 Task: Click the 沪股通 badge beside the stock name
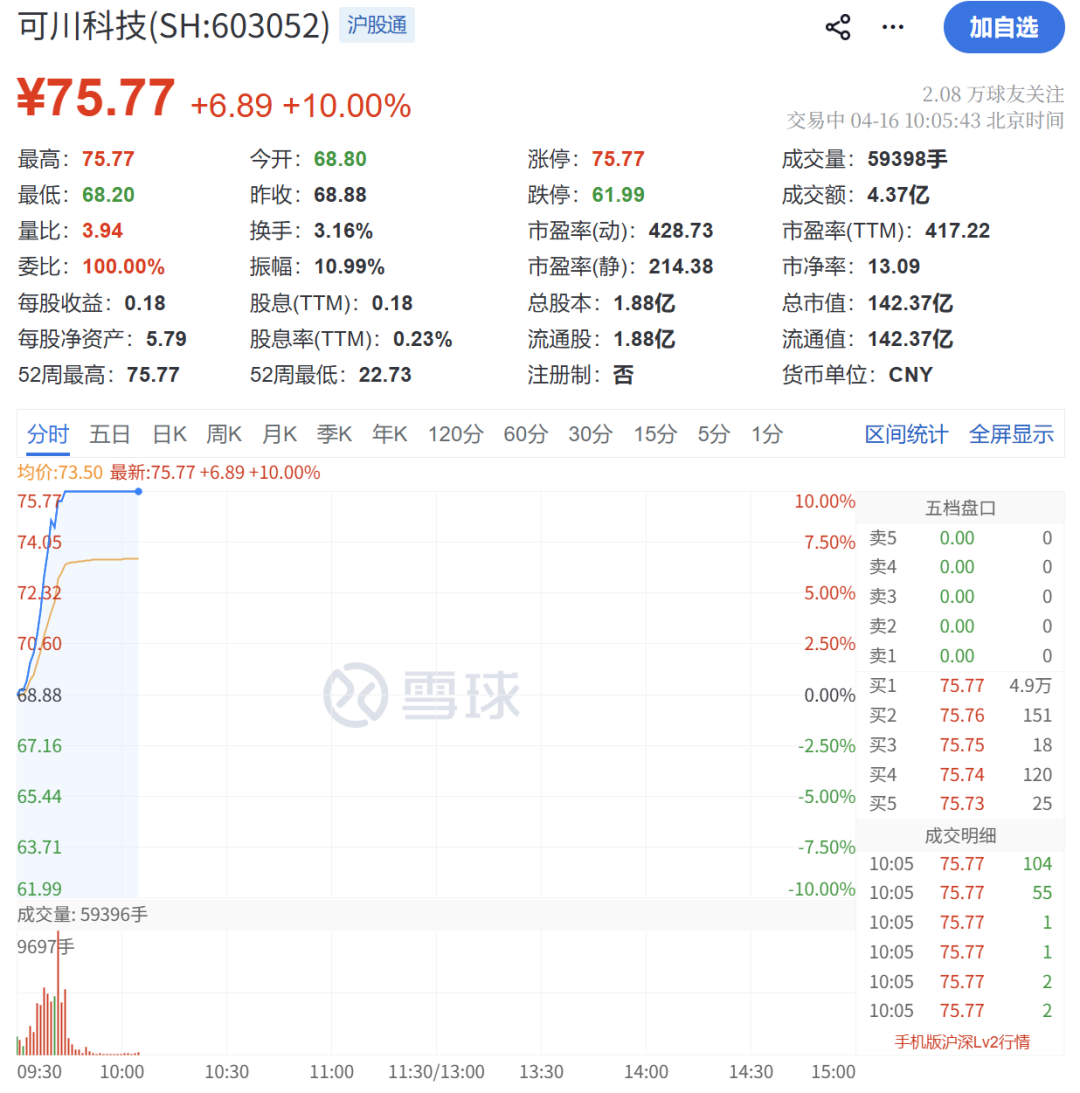coord(377,24)
